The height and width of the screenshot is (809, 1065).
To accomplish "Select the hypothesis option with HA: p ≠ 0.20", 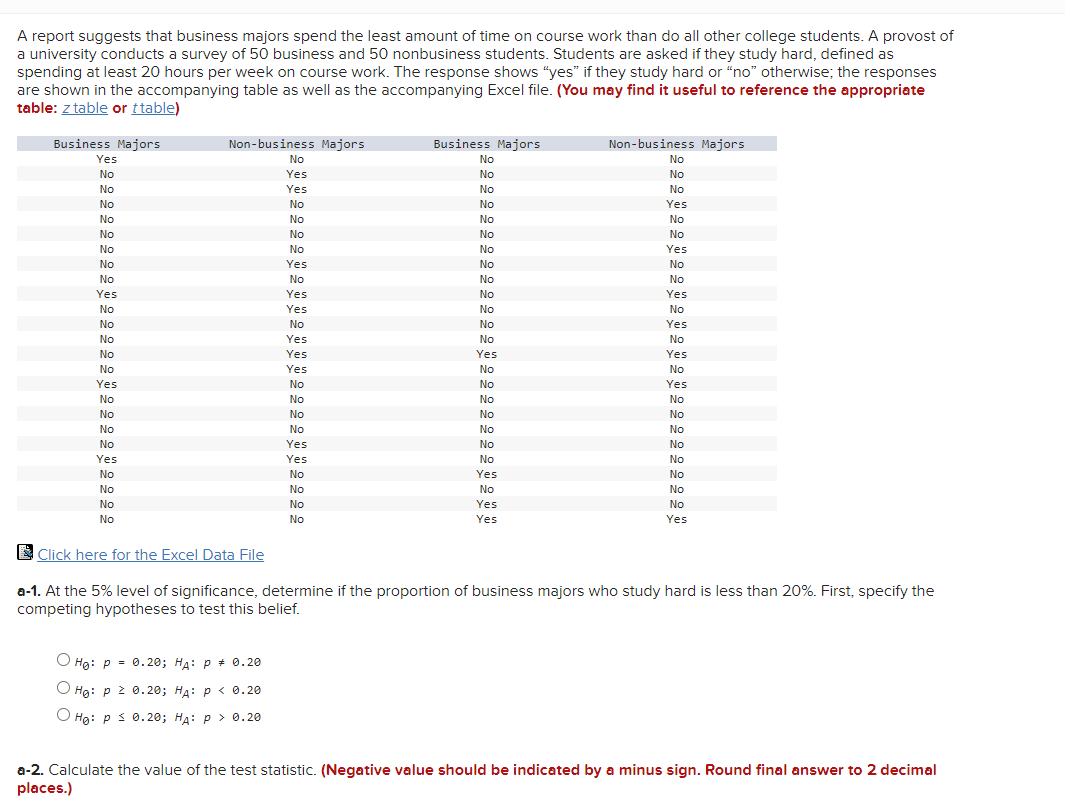I will pyautogui.click(x=63, y=660).
